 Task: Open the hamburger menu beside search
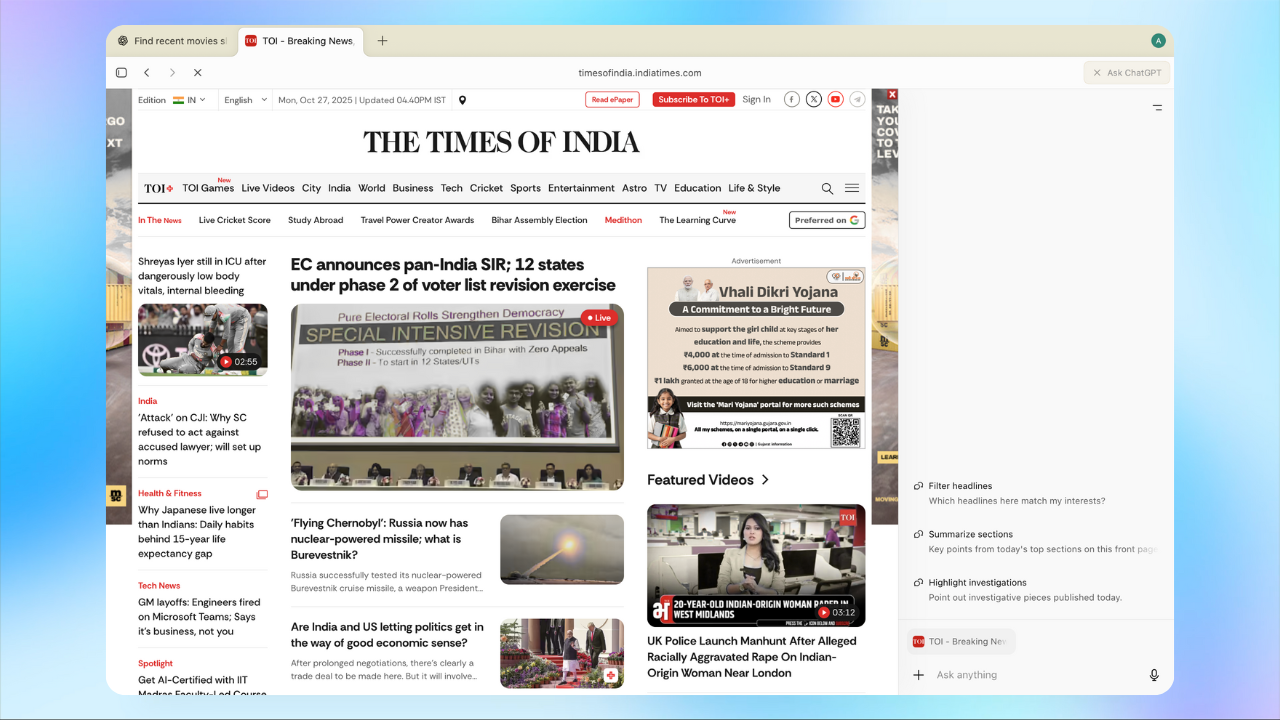point(852,188)
